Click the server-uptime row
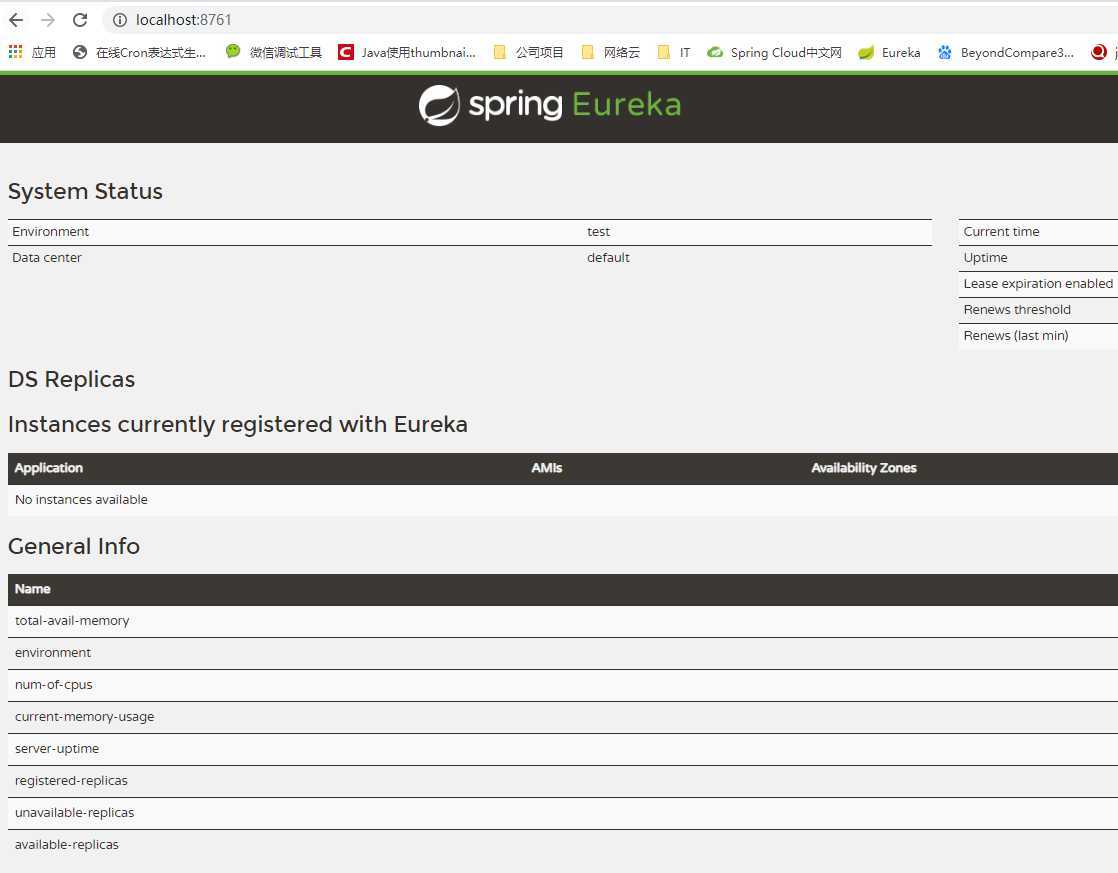 (x=563, y=749)
